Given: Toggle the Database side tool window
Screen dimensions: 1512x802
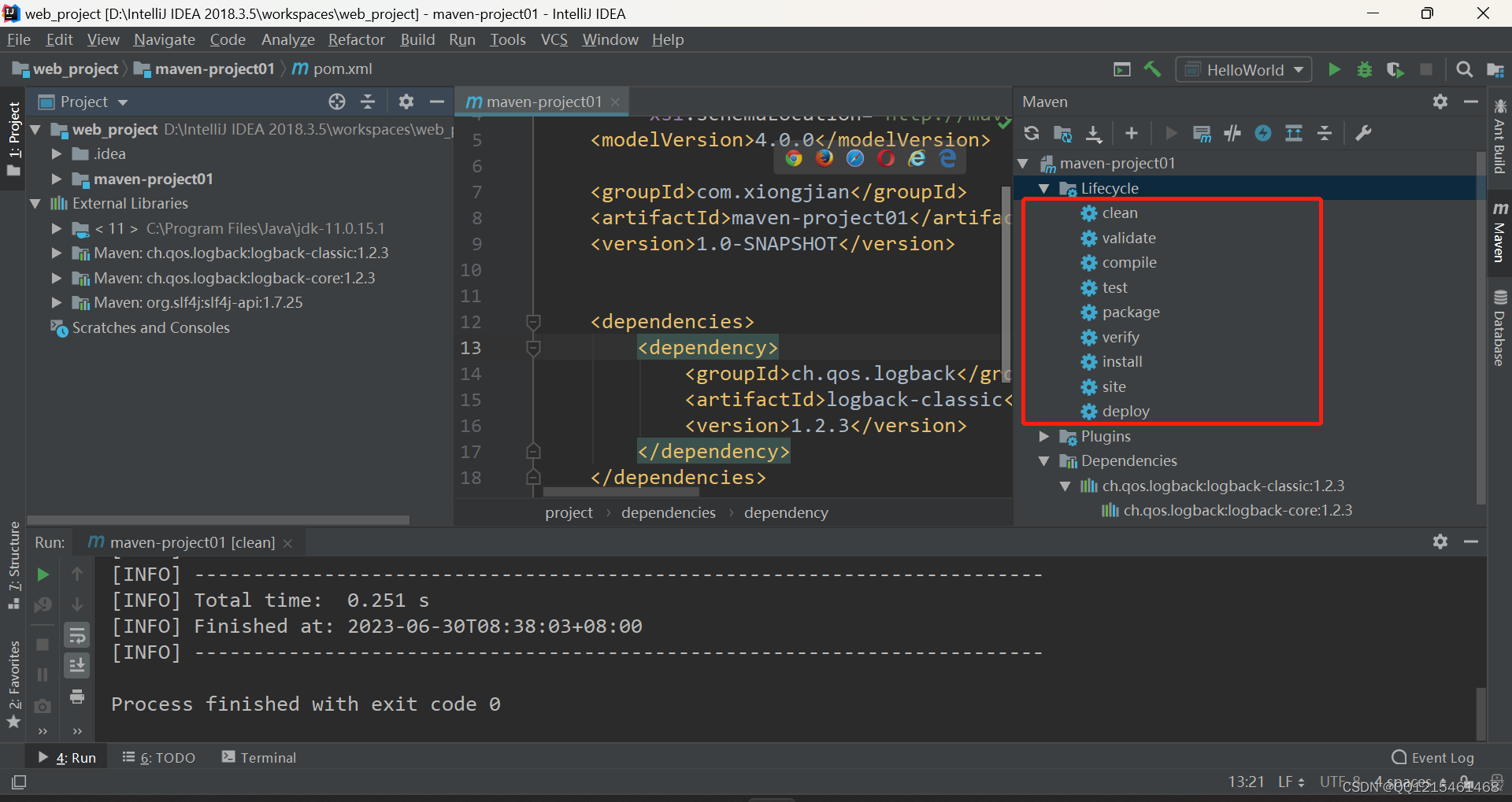Looking at the screenshot, I should click(x=1499, y=327).
